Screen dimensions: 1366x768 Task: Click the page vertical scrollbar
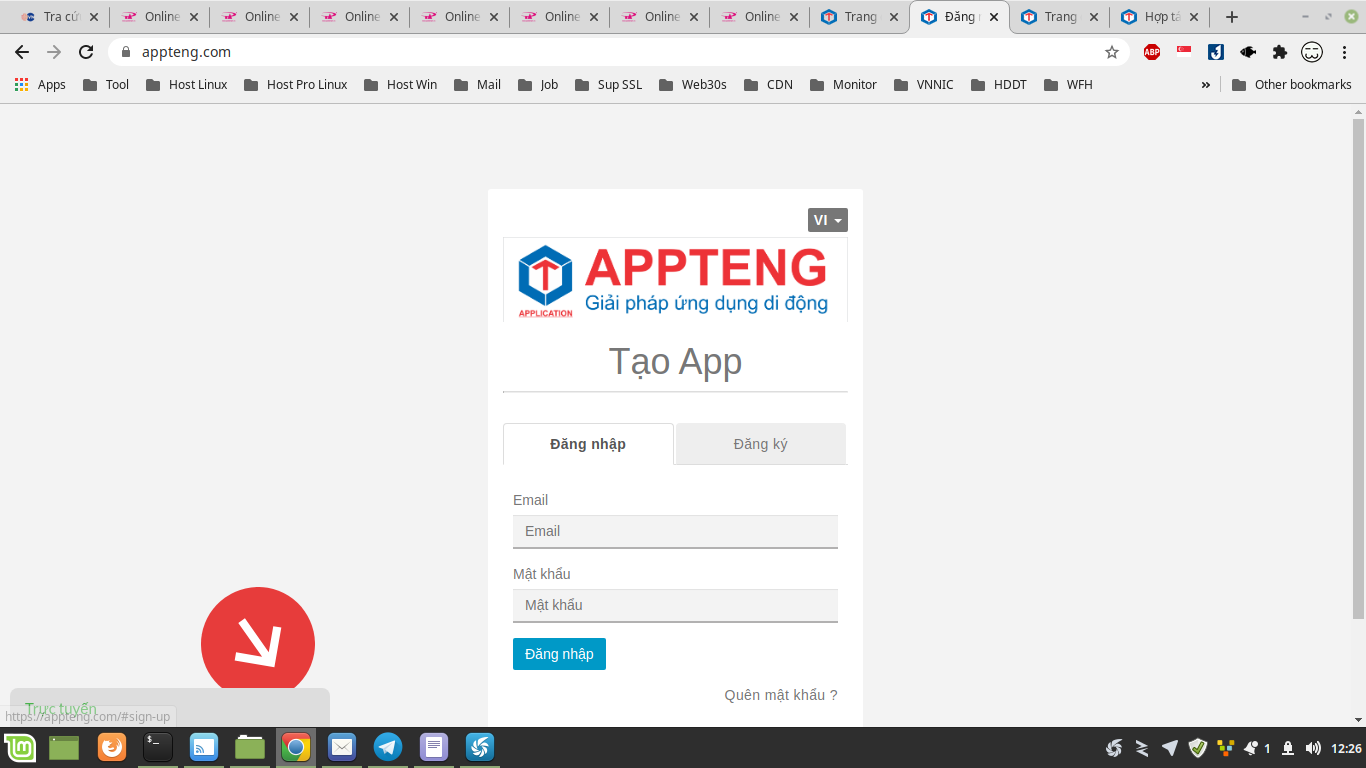tap(1358, 370)
